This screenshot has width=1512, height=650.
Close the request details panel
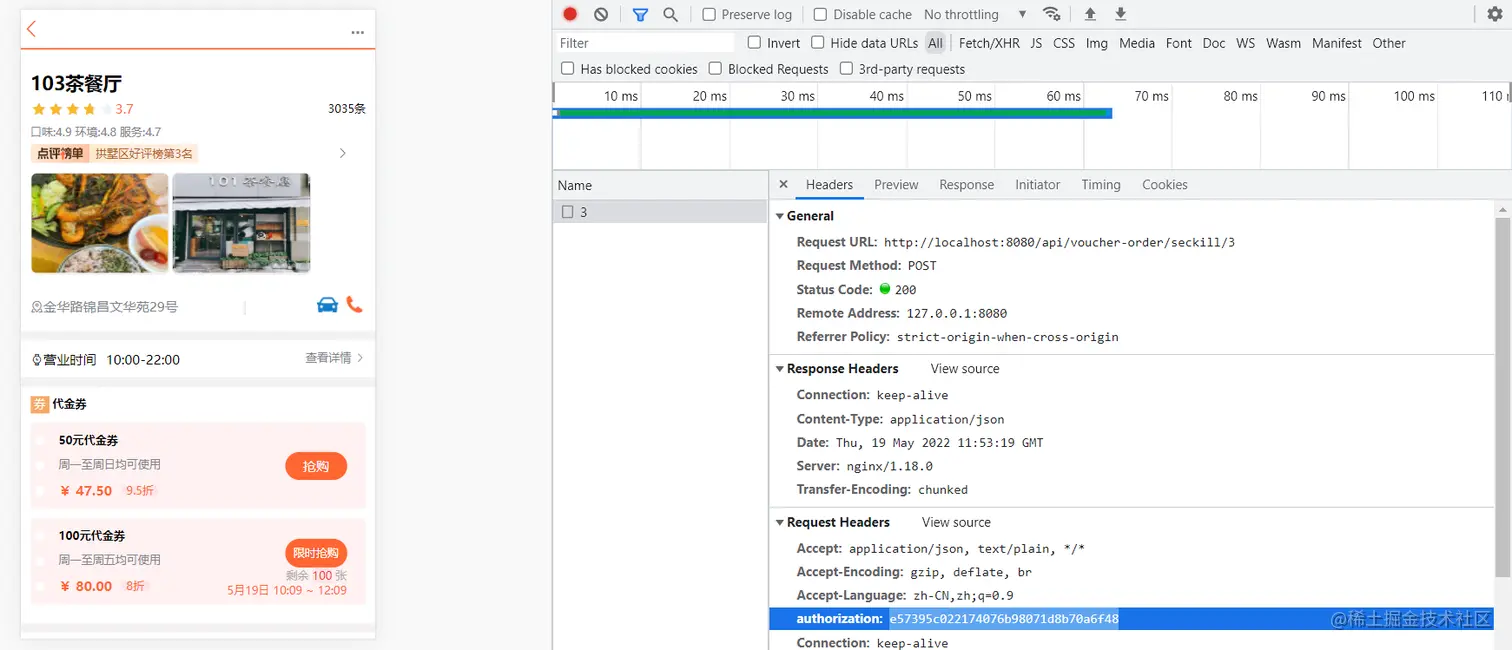click(783, 184)
